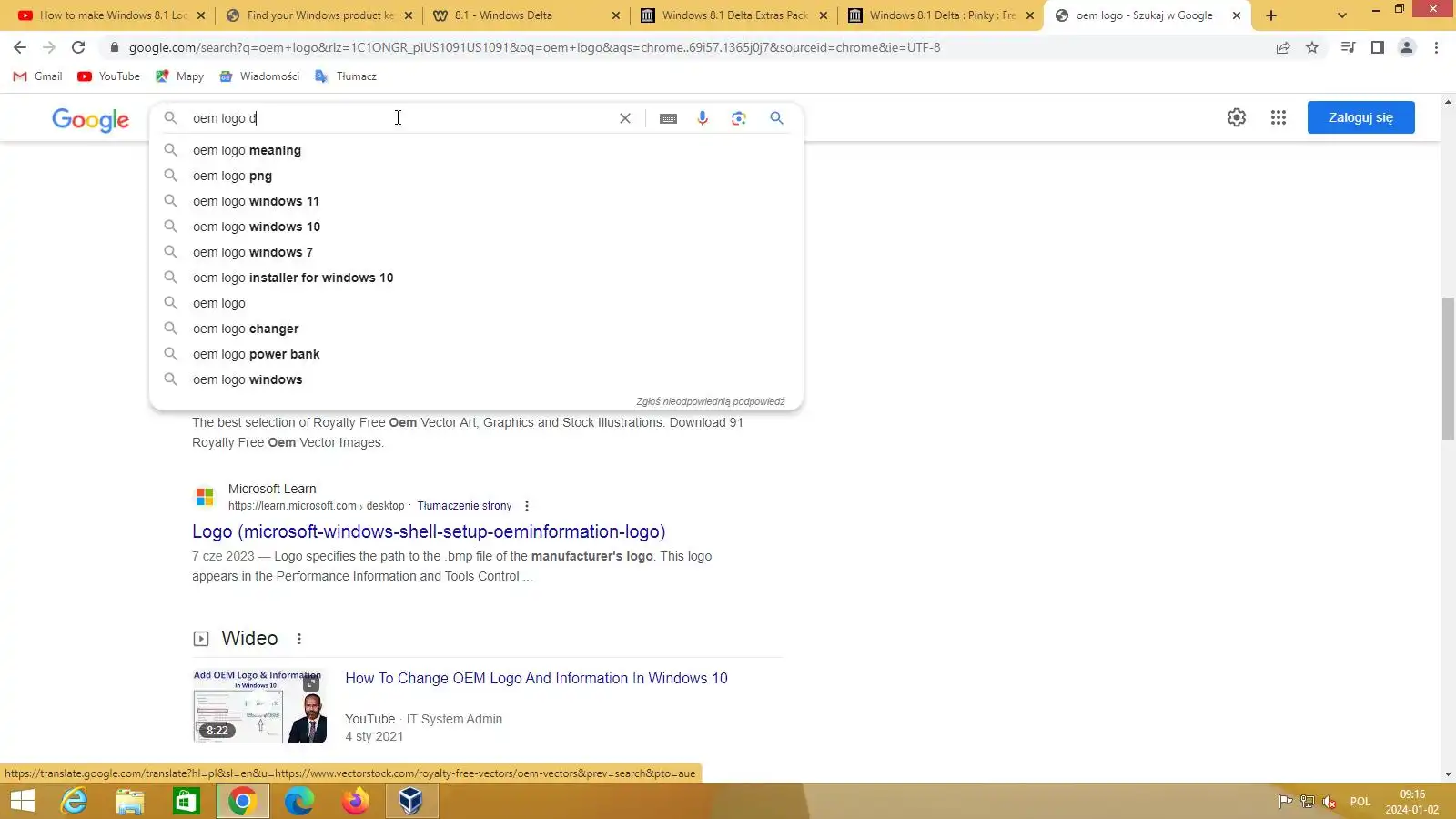Select the 'oem logo meaning' suggestion
Viewport: 1456px width, 819px height.
(x=476, y=150)
